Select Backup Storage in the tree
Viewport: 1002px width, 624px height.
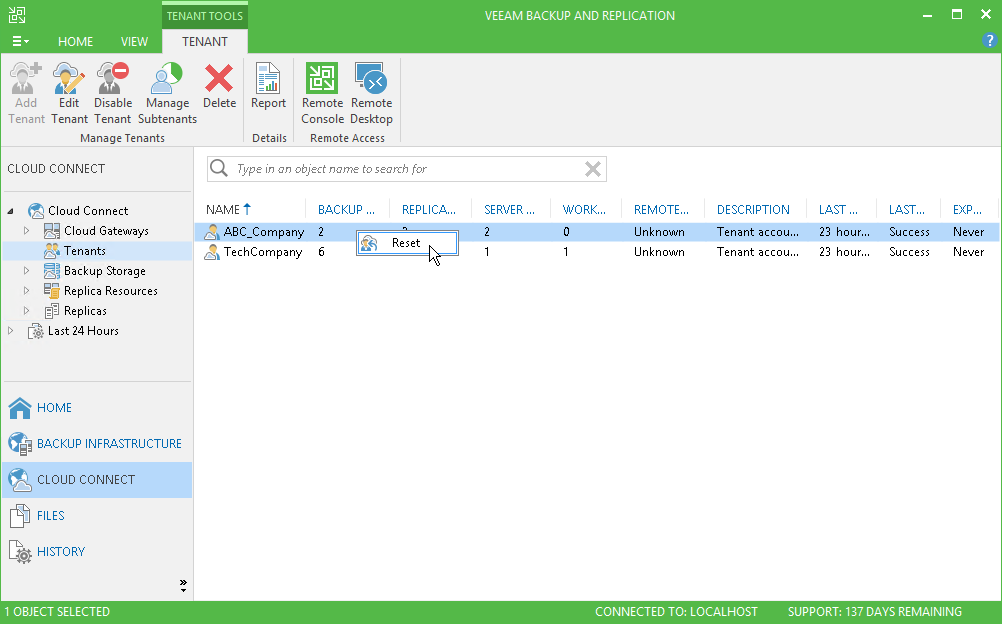click(105, 271)
